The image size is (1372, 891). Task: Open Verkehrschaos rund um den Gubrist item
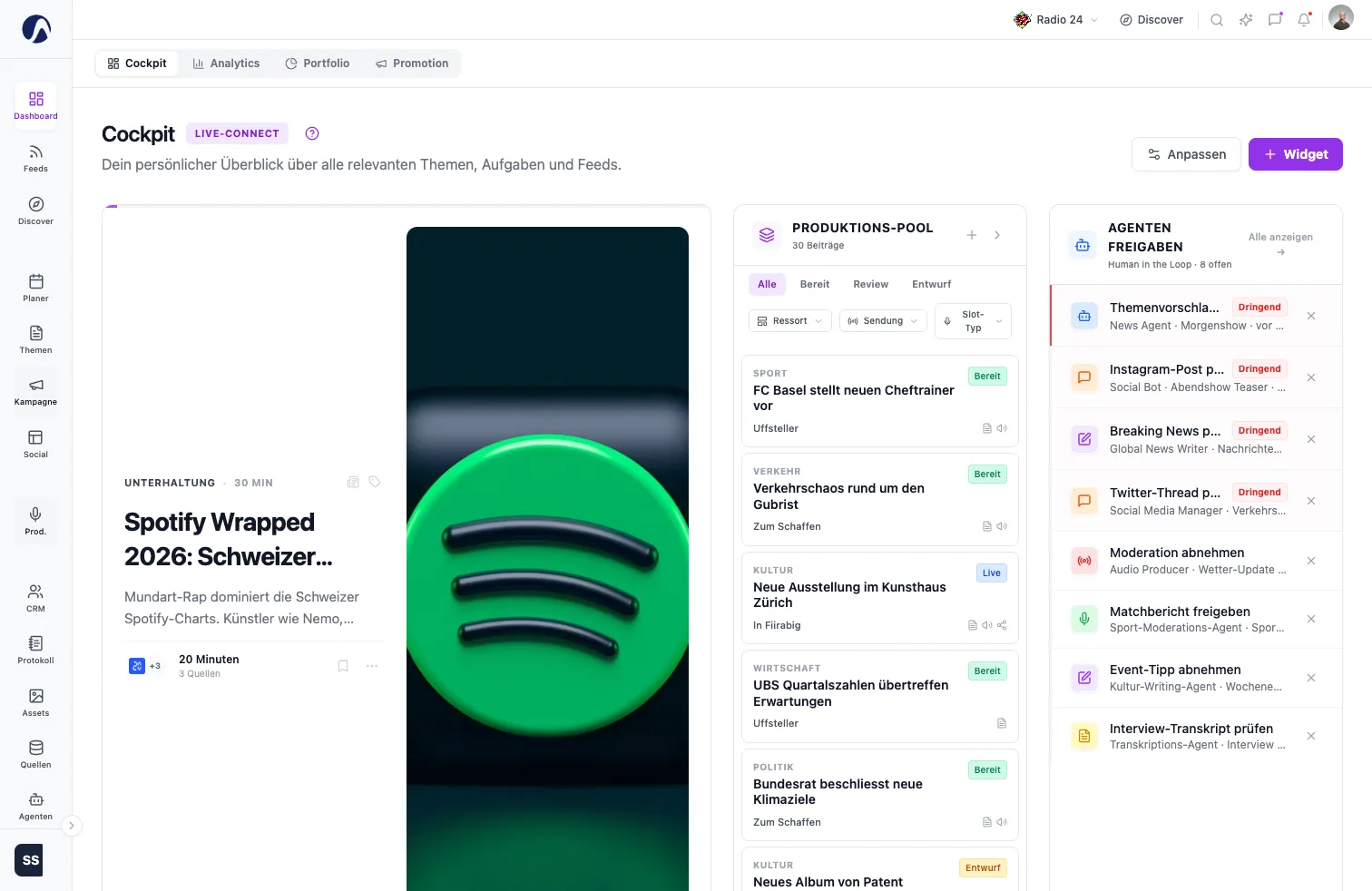[880, 499]
